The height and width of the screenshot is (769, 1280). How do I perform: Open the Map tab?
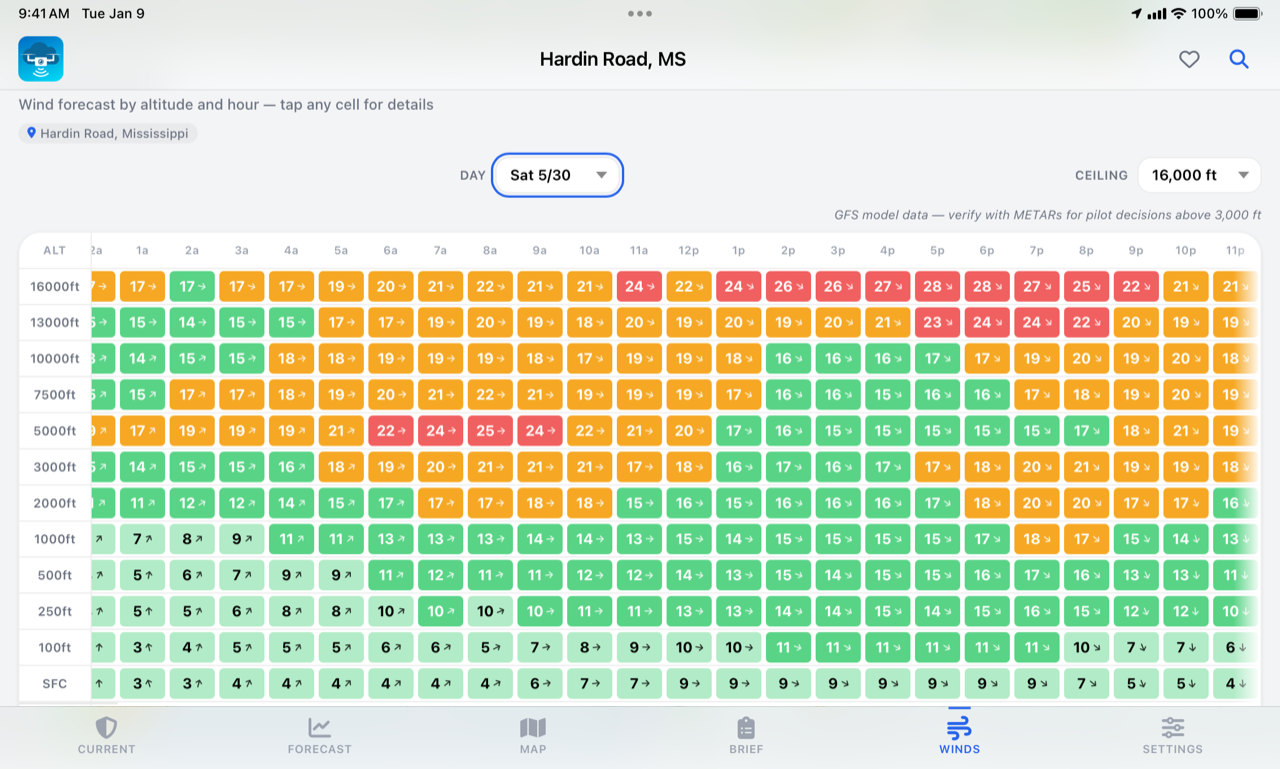(533, 735)
